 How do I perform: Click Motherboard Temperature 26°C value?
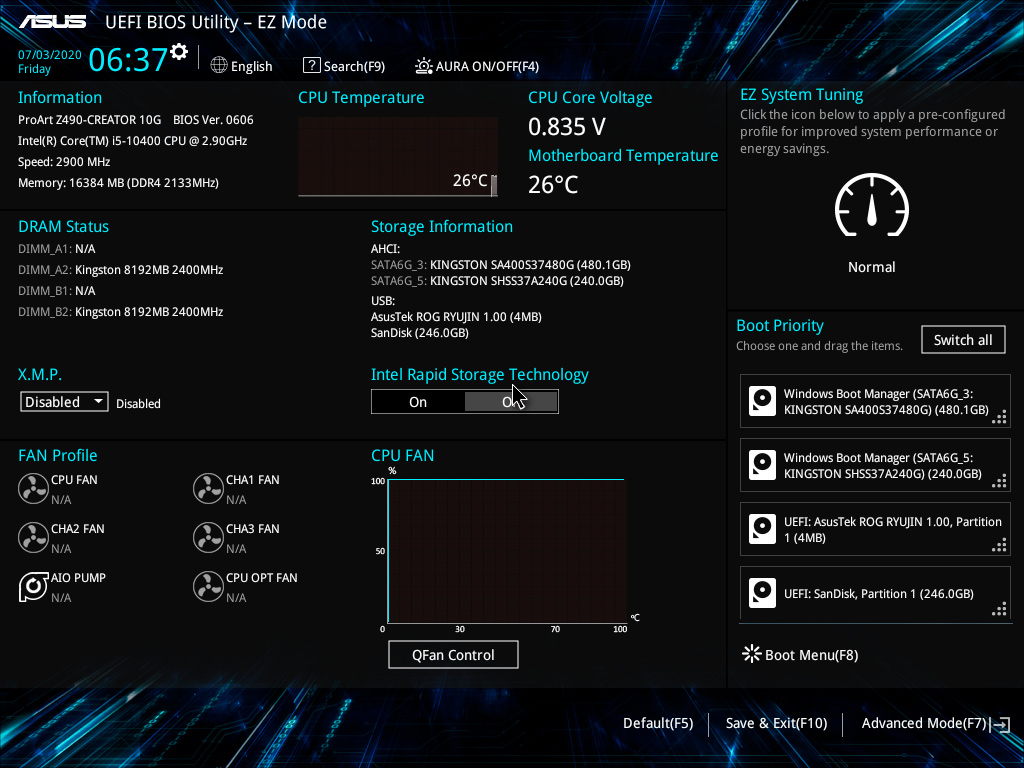[x=553, y=185]
